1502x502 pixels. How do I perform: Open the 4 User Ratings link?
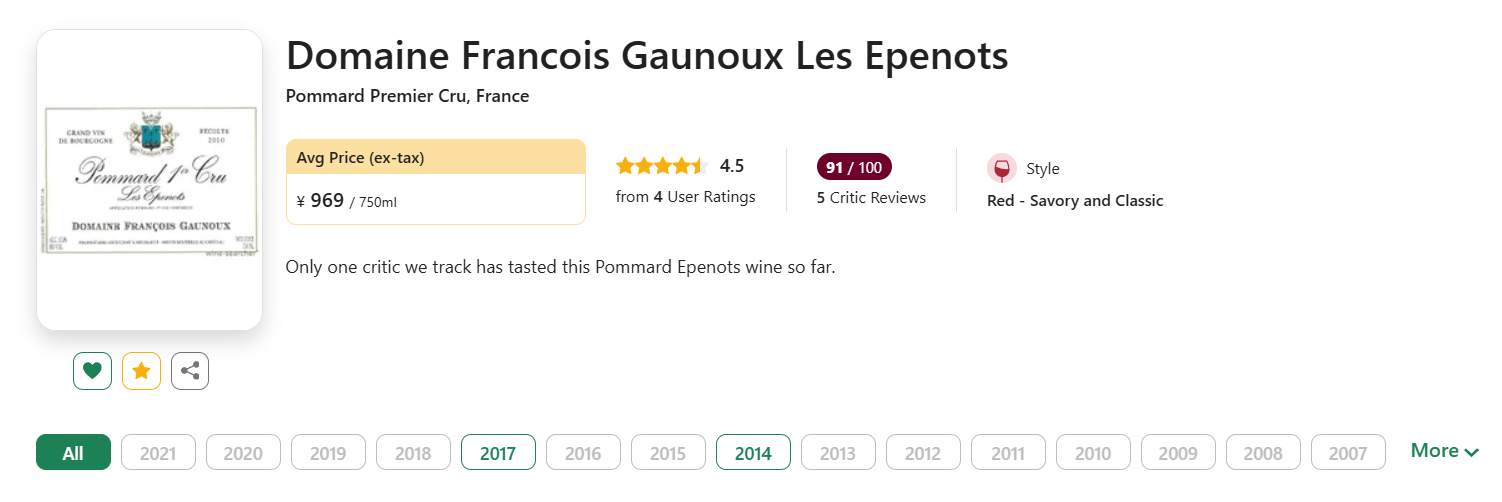click(x=686, y=197)
